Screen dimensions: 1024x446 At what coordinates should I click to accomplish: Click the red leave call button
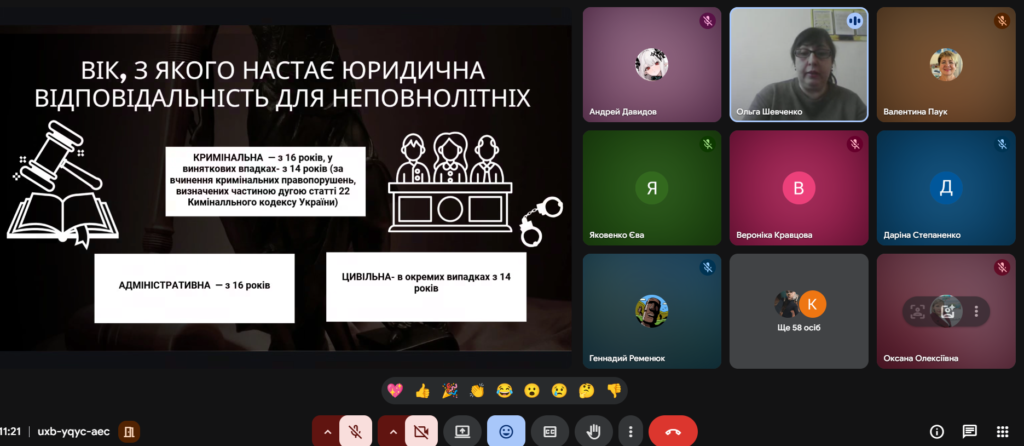[673, 431]
